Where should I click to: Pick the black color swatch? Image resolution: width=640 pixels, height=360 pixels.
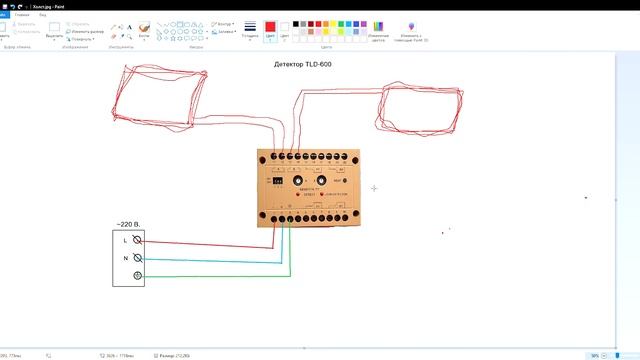tap(296, 24)
